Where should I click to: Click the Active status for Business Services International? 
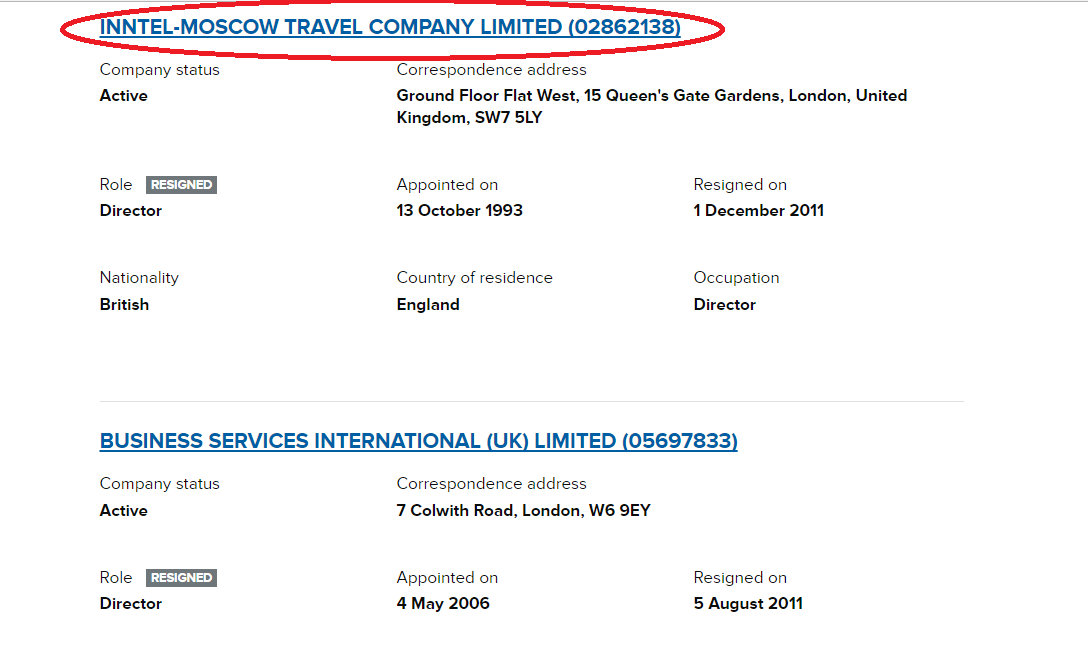[123, 511]
